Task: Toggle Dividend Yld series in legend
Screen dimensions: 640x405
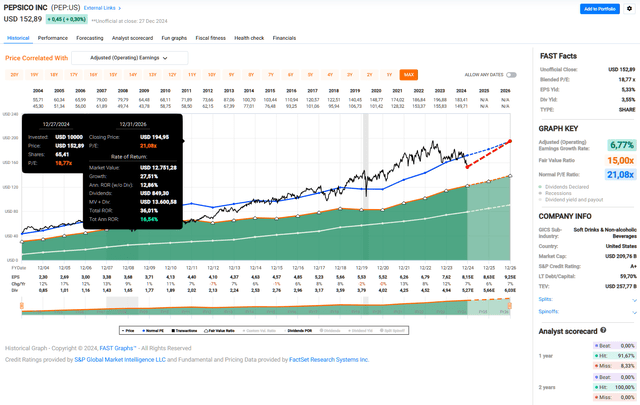Action: point(360,330)
